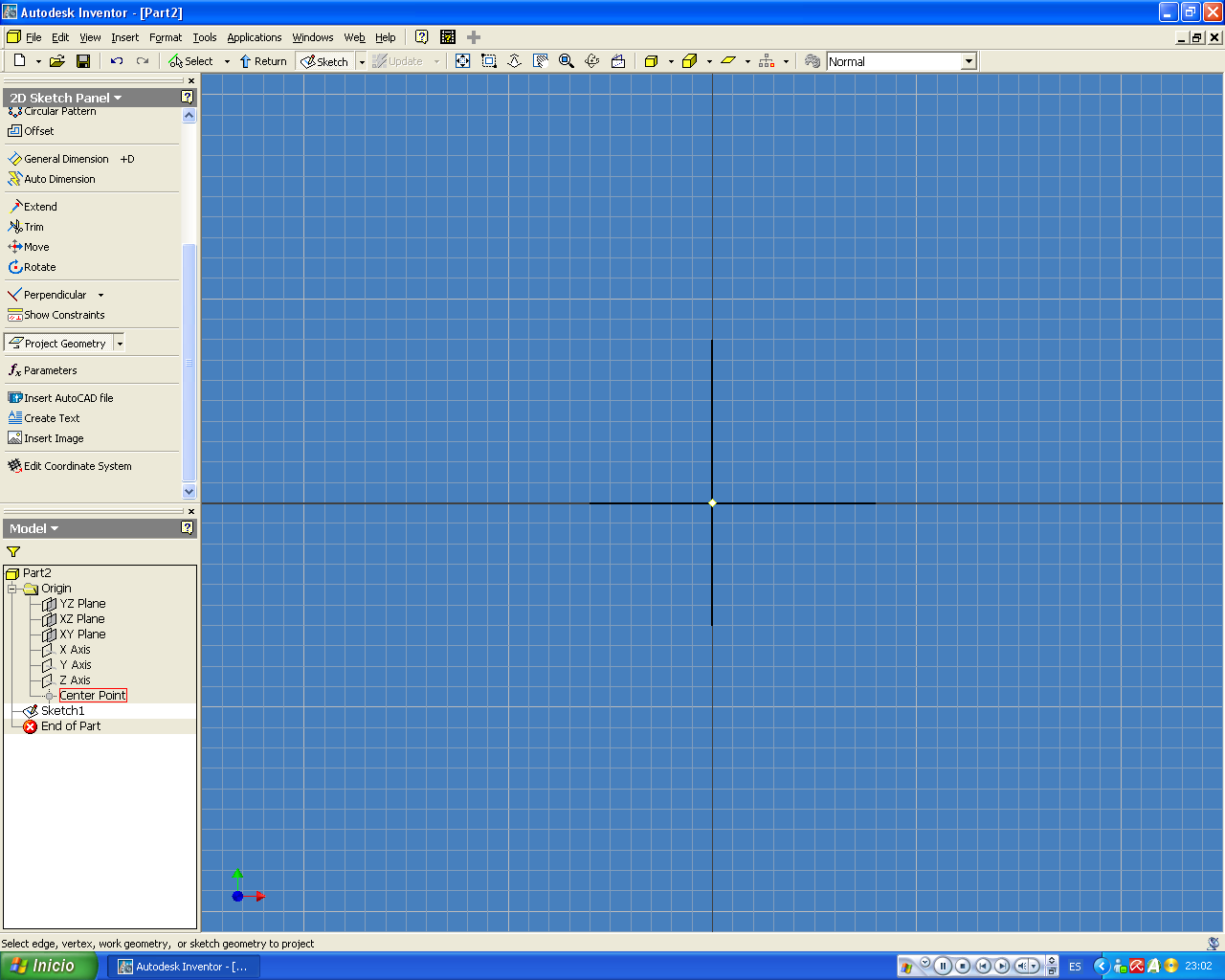Open the Normal display style dropdown

click(x=969, y=60)
